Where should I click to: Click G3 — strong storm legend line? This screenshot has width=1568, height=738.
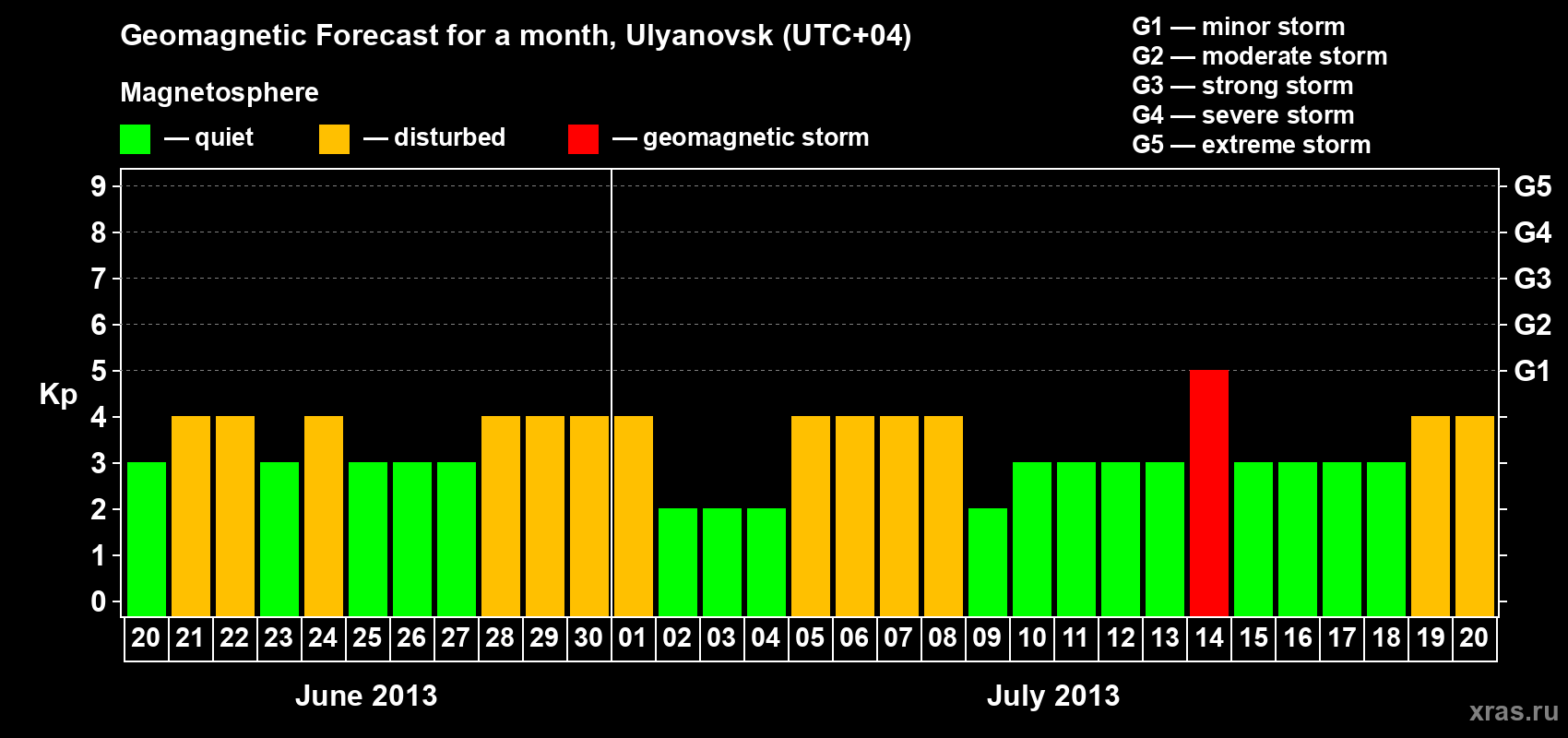(1242, 86)
